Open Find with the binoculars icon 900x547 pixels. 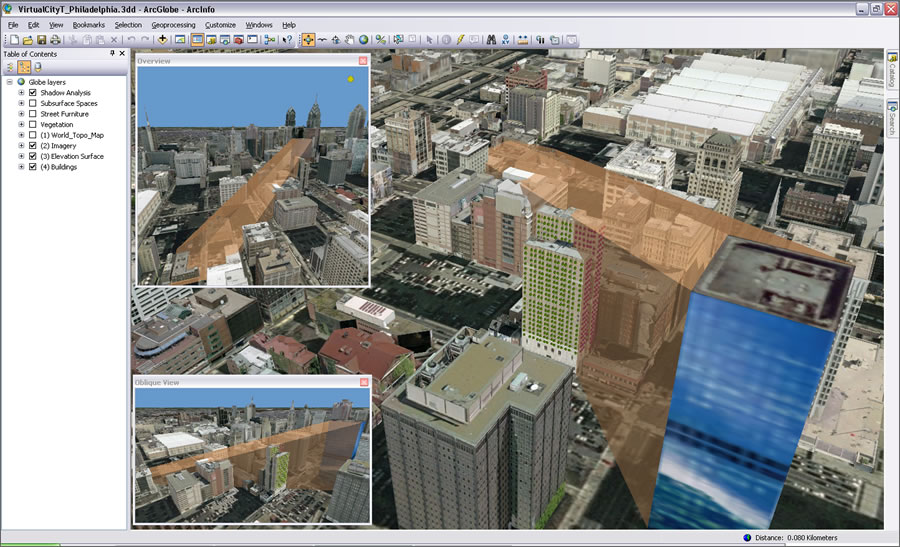(491, 40)
